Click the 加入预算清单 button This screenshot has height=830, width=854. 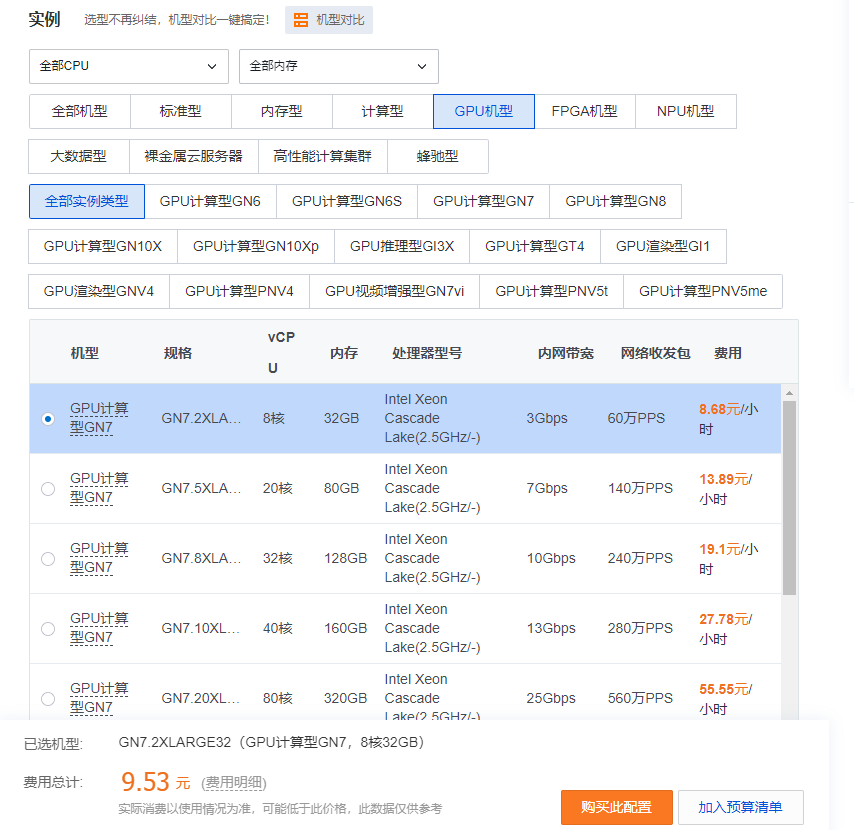[741, 807]
